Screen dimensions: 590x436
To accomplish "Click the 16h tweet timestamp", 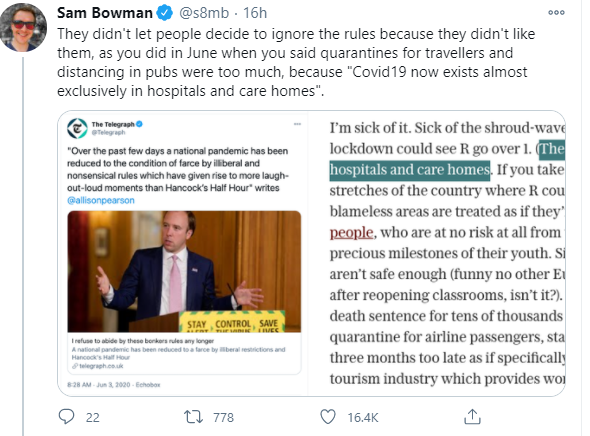I will click(255, 13).
